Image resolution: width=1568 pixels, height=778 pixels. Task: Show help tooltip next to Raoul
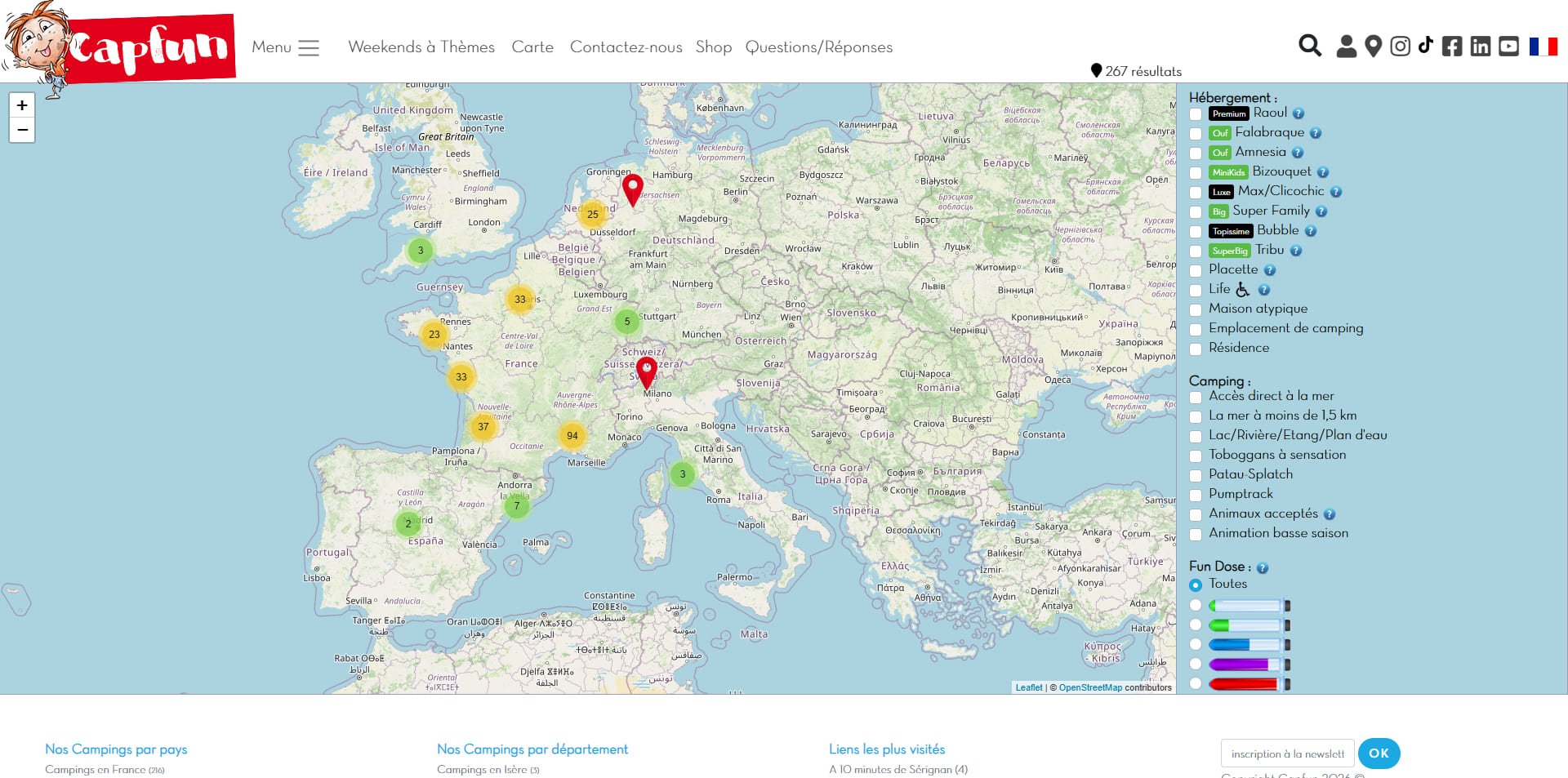[x=1298, y=113]
